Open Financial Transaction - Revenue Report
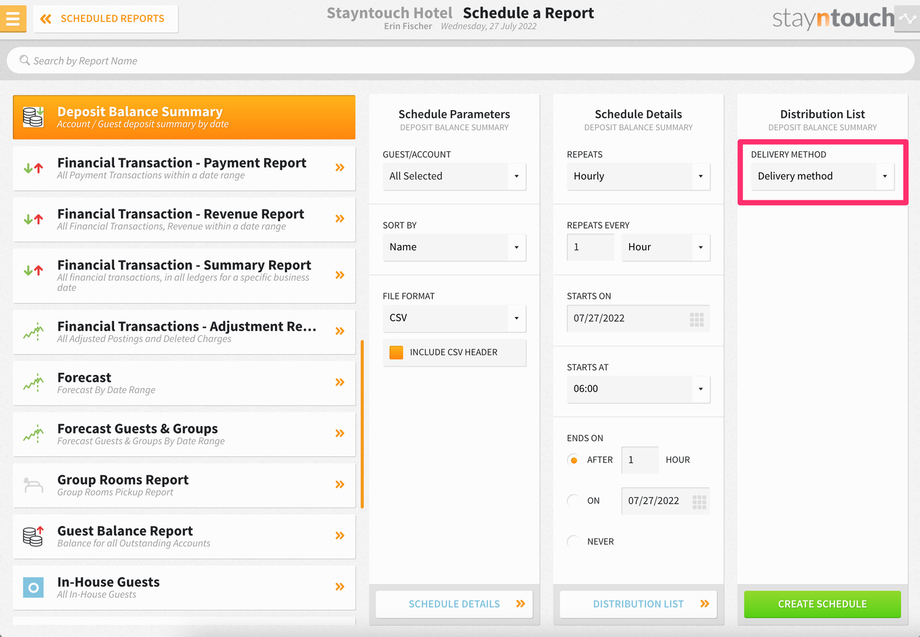920x637 pixels. pos(184,219)
